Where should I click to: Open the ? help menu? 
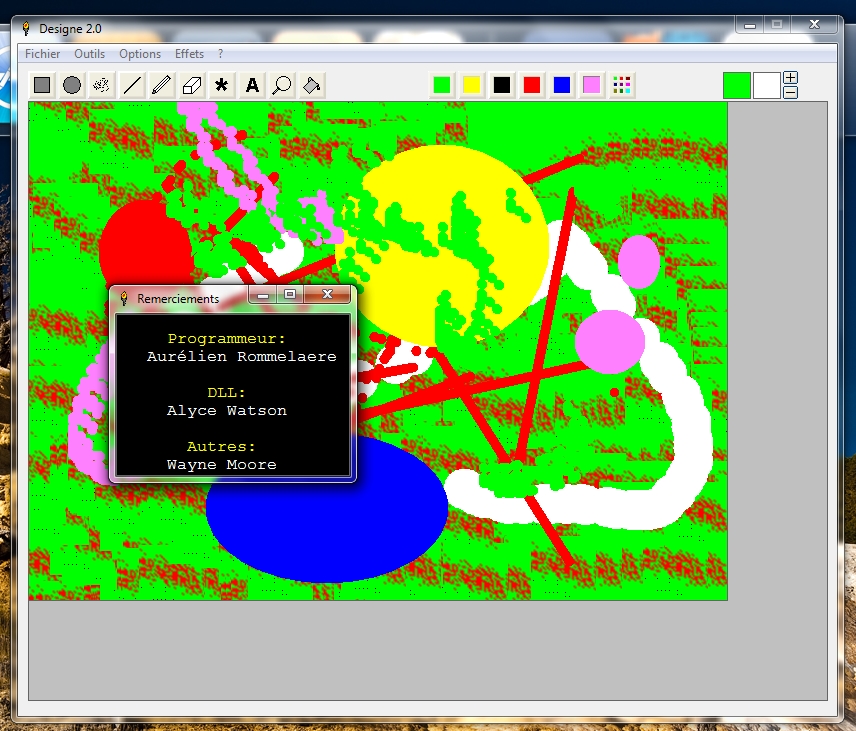(x=221, y=54)
